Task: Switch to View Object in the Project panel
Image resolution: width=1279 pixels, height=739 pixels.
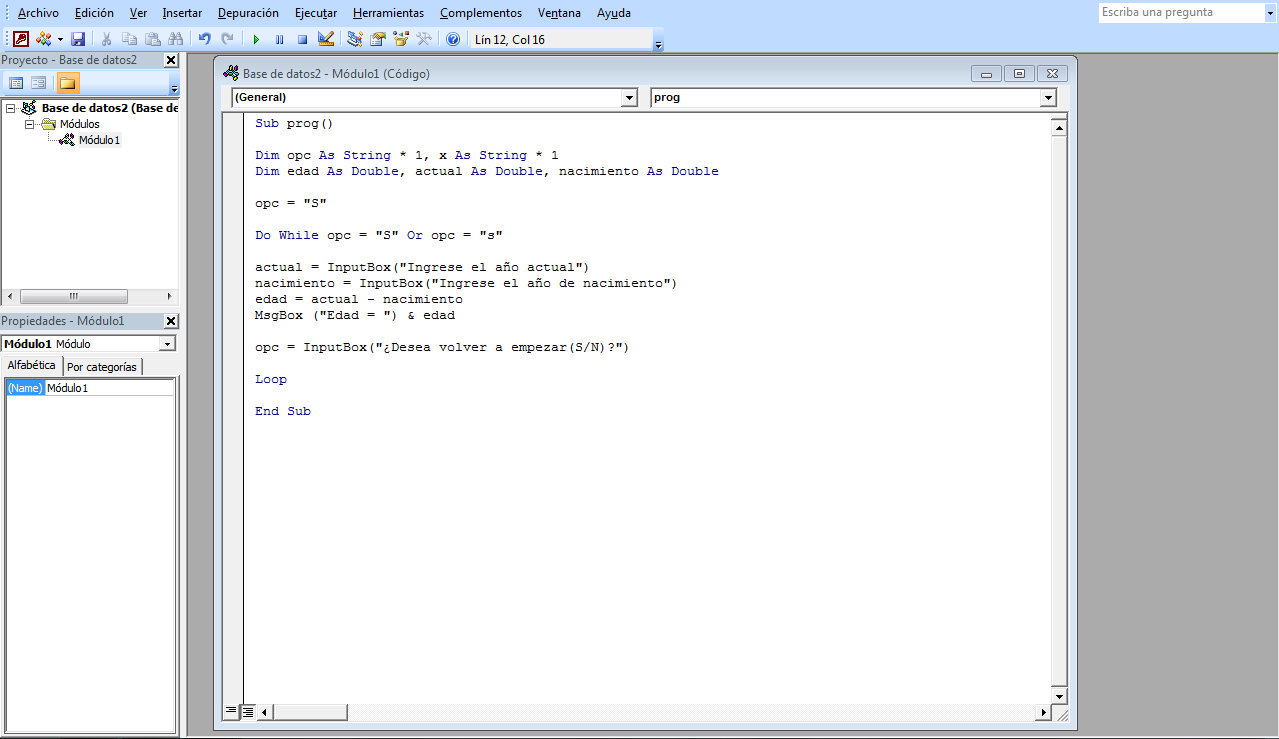Action: click(x=39, y=82)
